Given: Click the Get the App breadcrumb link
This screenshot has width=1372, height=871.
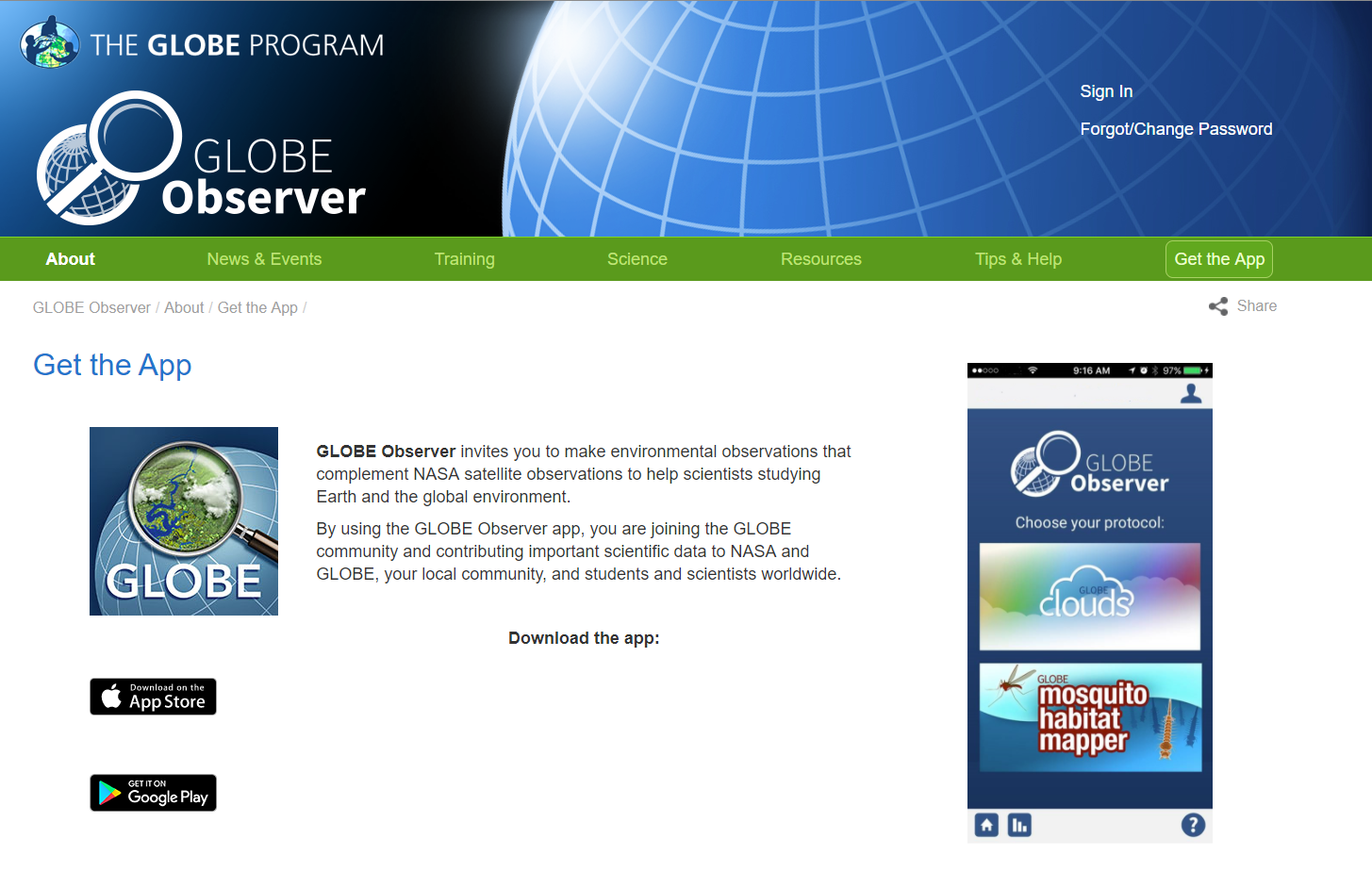Looking at the screenshot, I should pos(257,308).
